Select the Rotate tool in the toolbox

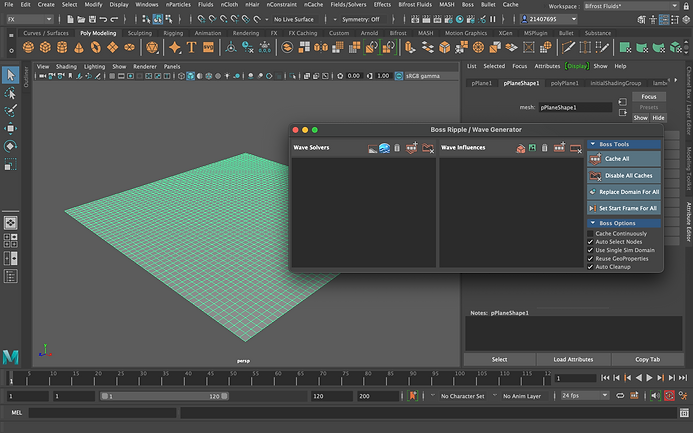click(x=10, y=146)
